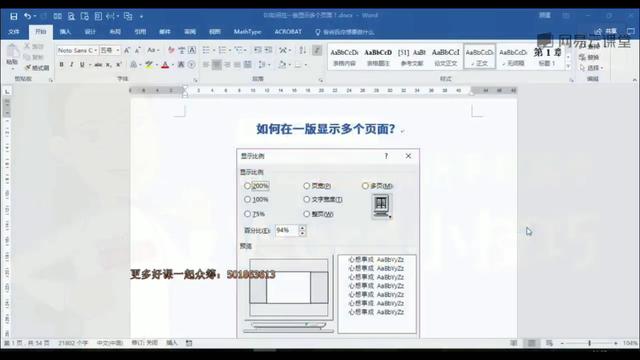Click the red font color button
Viewport: 640px width, 360px height.
(165, 65)
